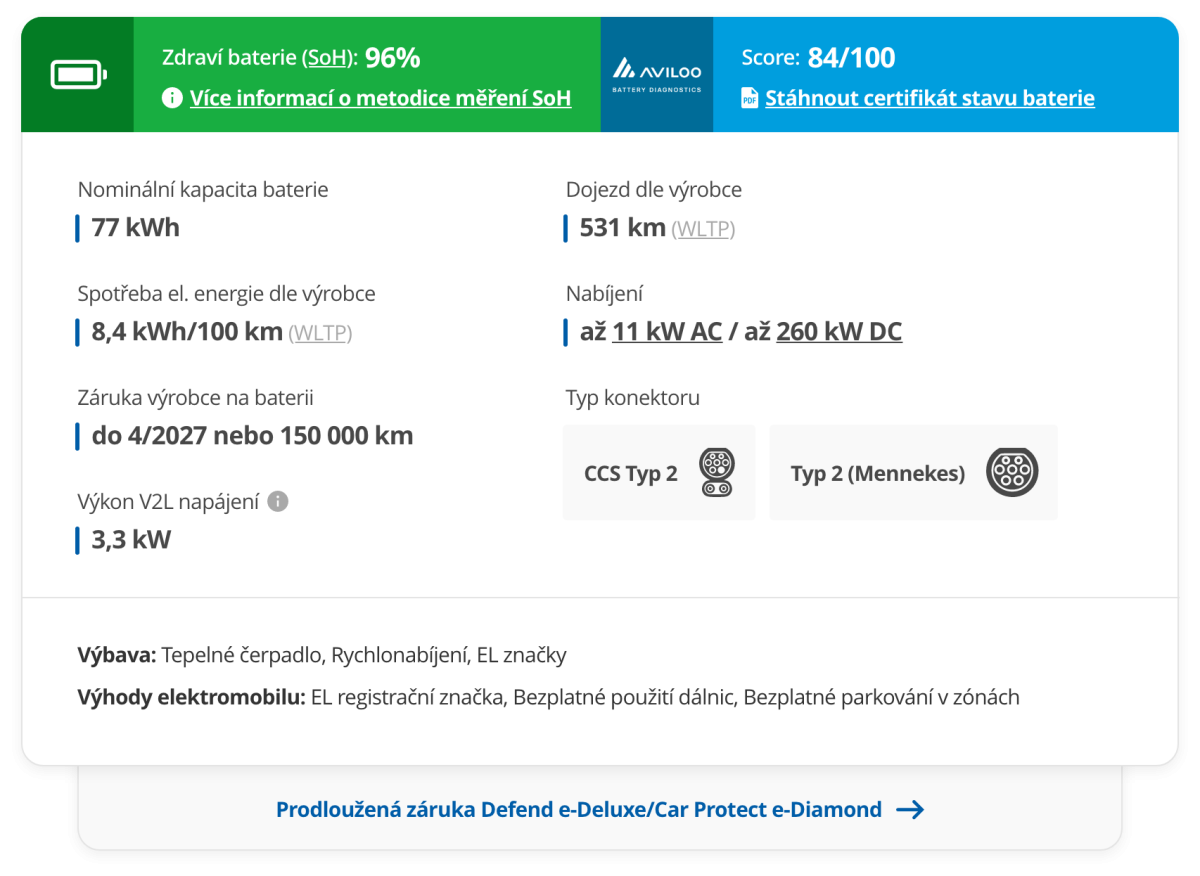Click the 11 kW AC charging link
The width and height of the screenshot is (1200, 876).
(x=667, y=332)
